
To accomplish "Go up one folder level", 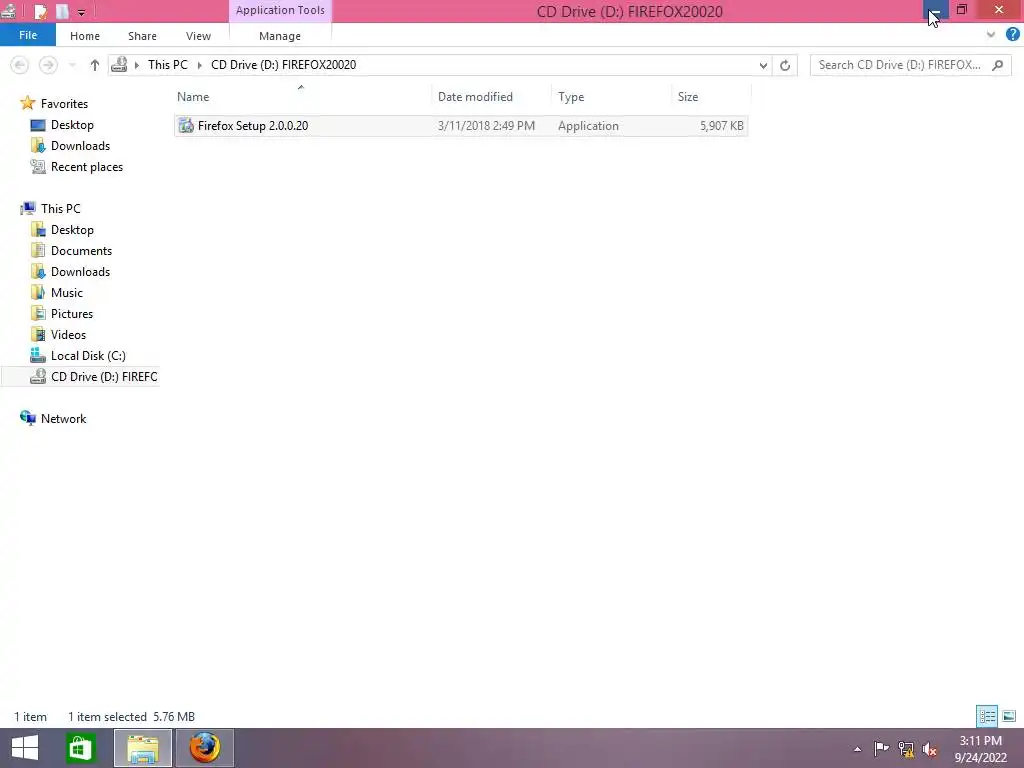I will tap(95, 65).
